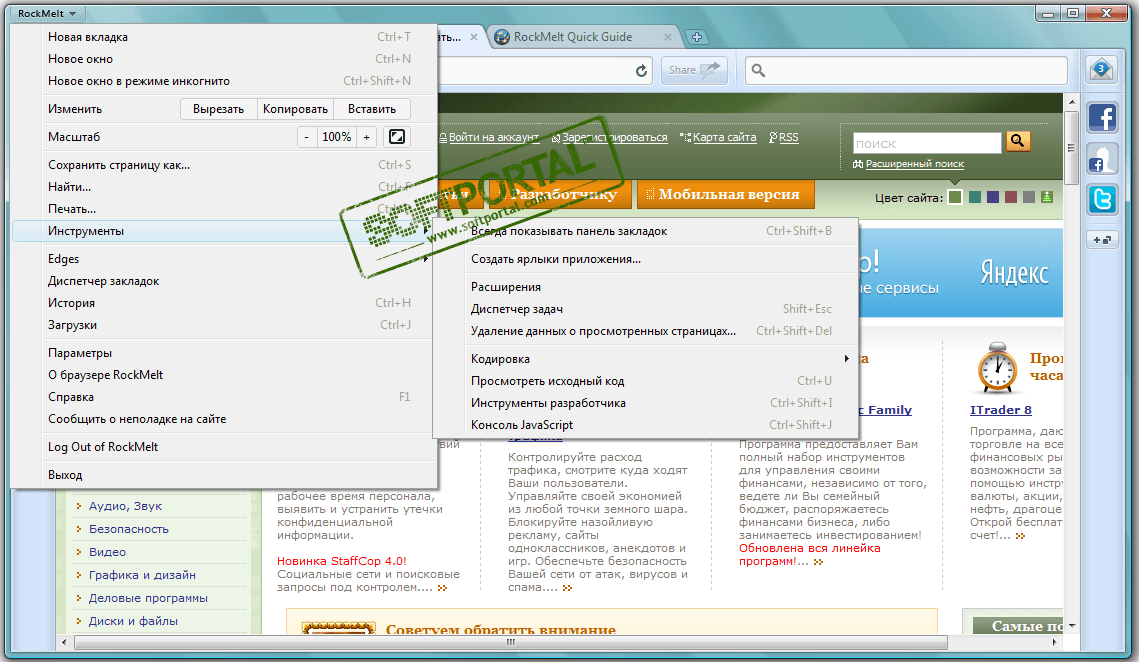Screen dimensions: 1139x662
Task: Toggle fullscreen mode icon in menu
Action: click(x=397, y=137)
